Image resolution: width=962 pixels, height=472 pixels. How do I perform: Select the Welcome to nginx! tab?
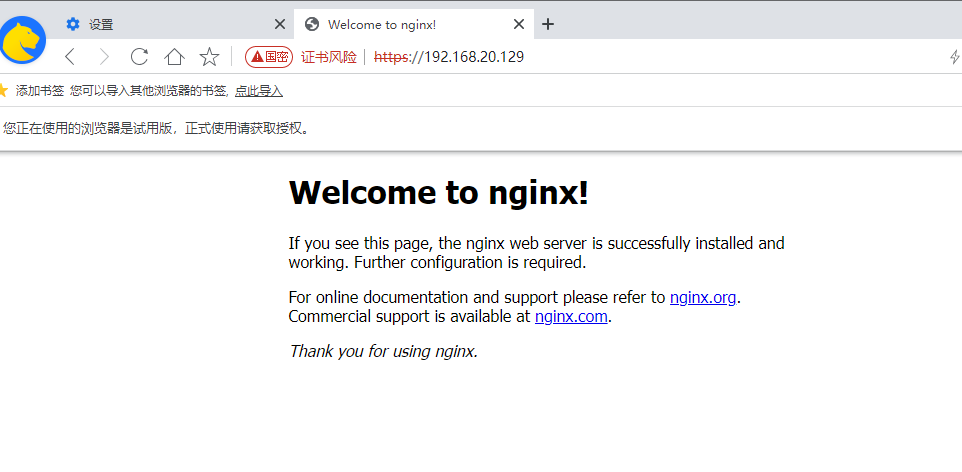[x=414, y=25]
